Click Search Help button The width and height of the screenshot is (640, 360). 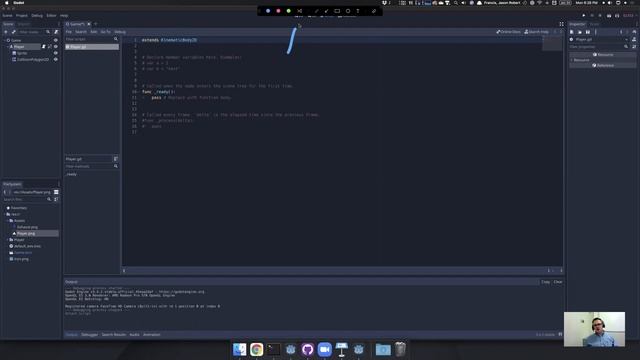point(536,32)
